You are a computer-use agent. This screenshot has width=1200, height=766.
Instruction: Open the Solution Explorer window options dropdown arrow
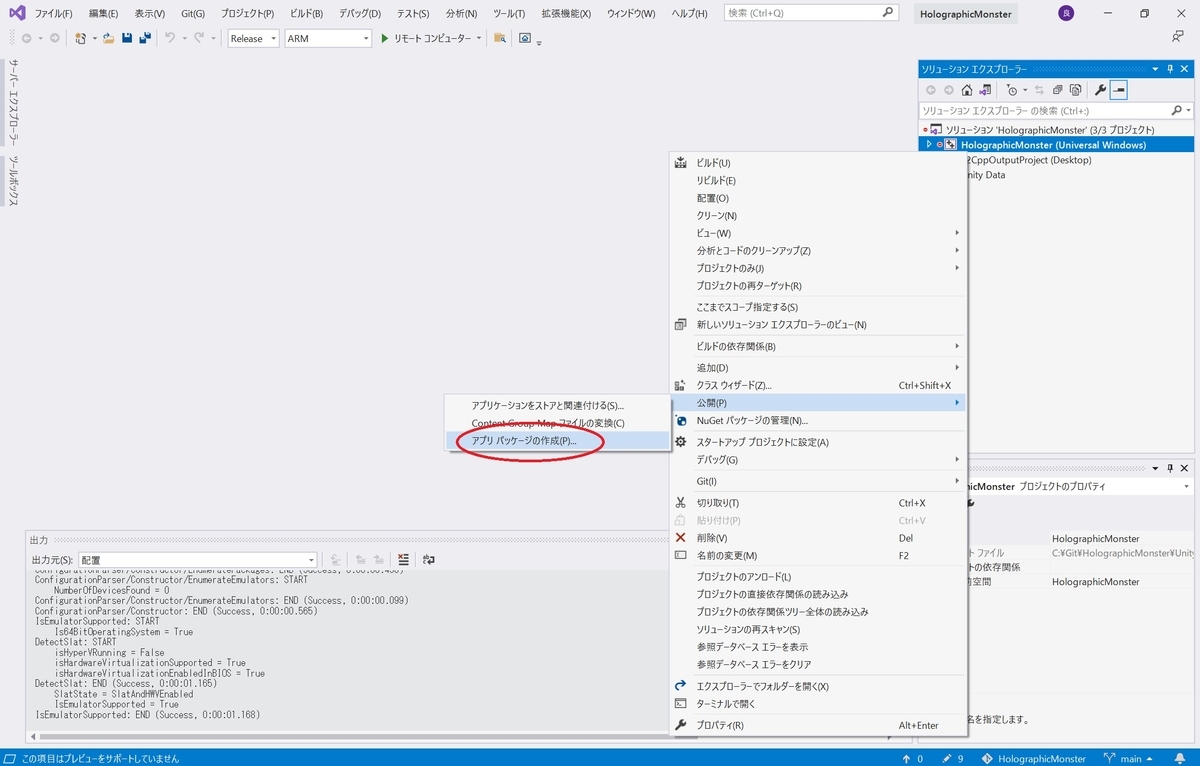[1155, 69]
